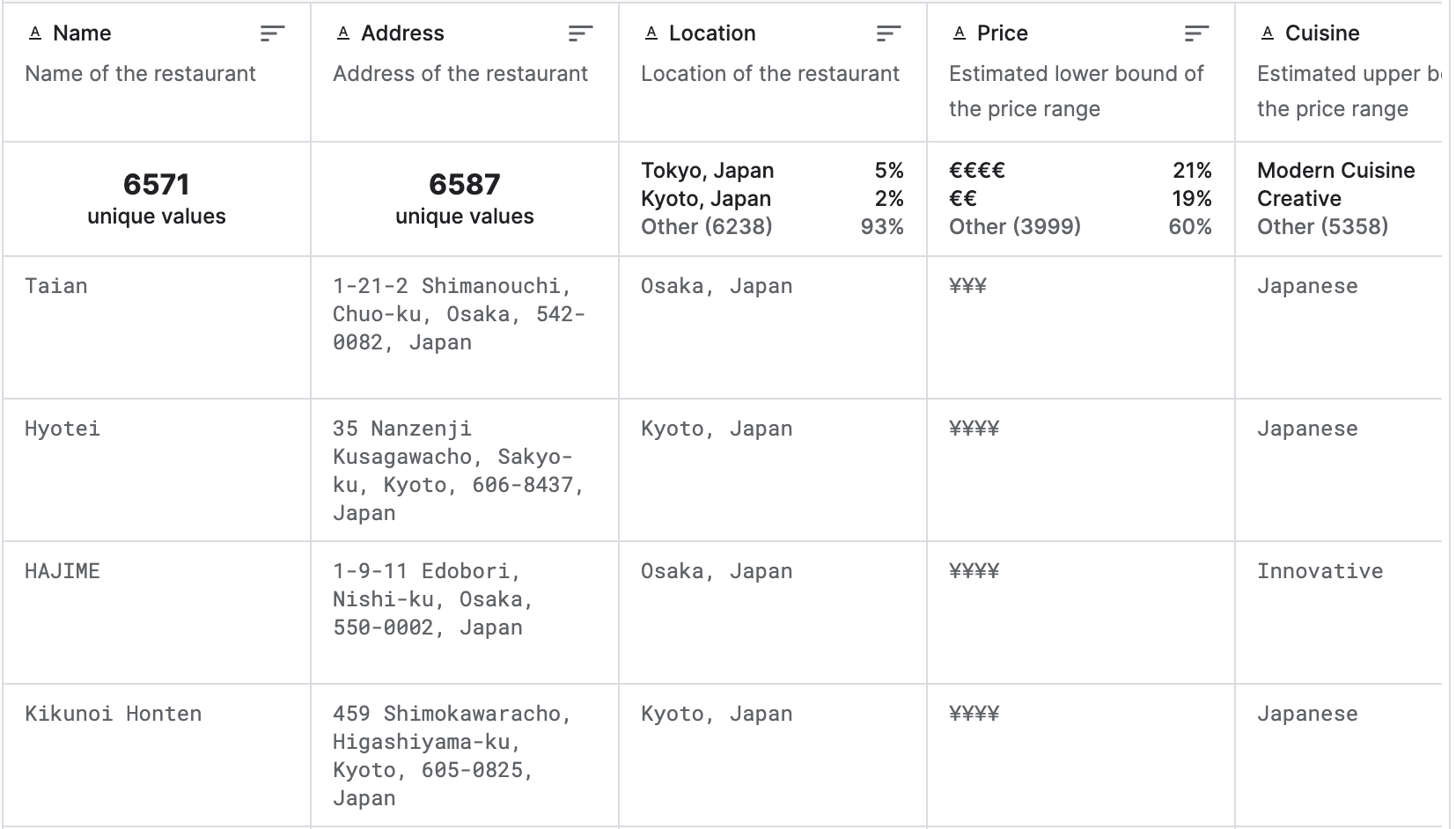Select the Innovative cuisine cell
Screen dimensions: 1456x829
point(1338,613)
